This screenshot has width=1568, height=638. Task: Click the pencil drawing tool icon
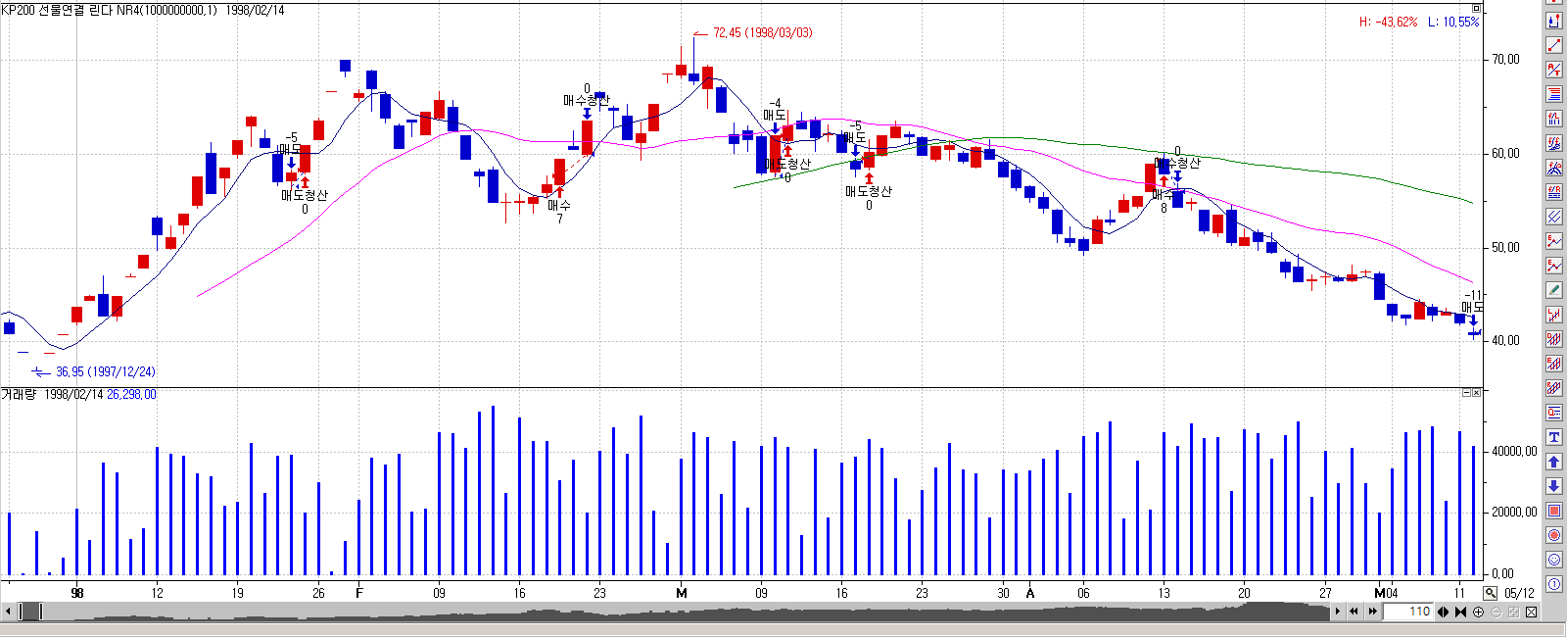pyautogui.click(x=1554, y=290)
